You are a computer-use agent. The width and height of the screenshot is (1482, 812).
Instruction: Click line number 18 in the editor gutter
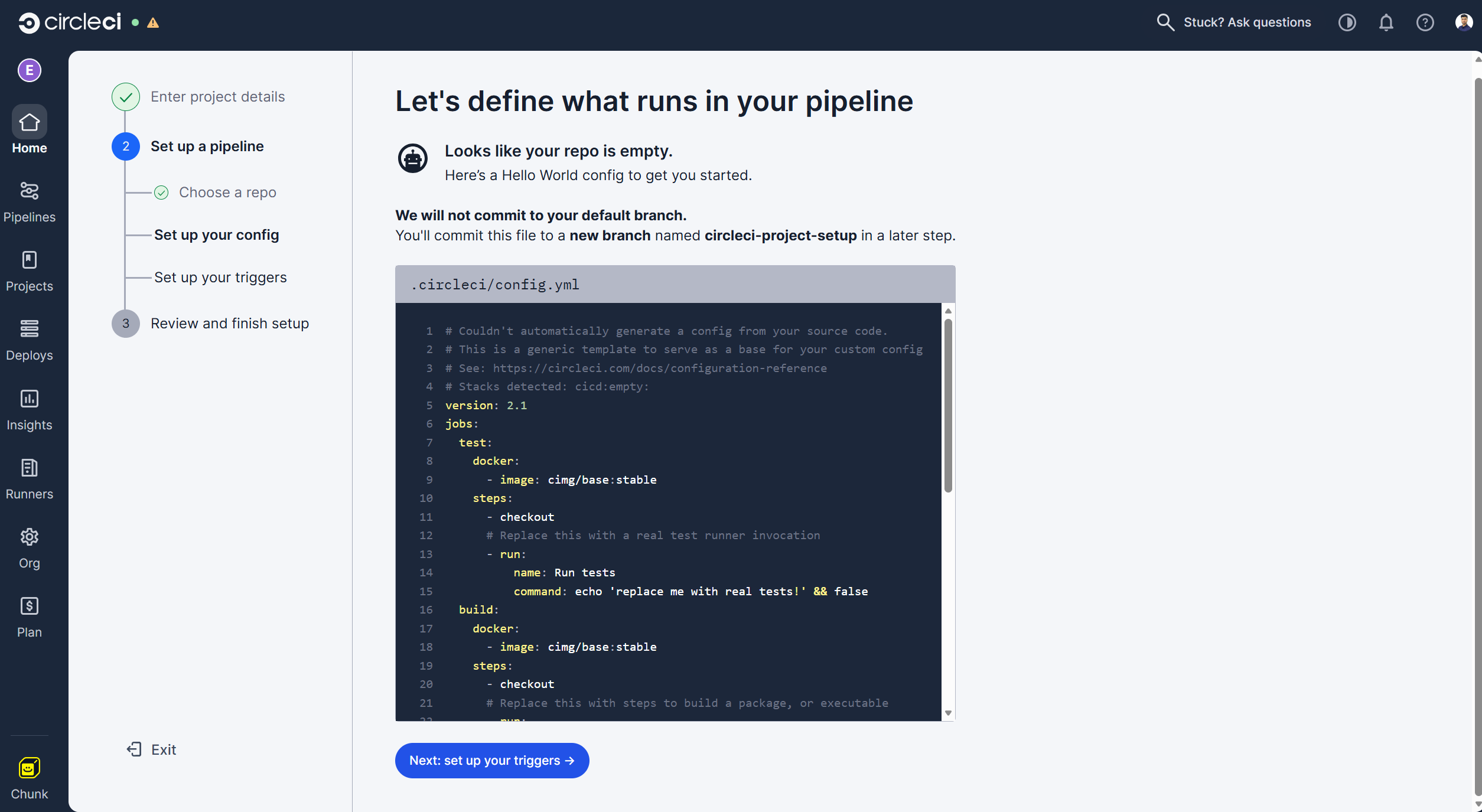426,647
